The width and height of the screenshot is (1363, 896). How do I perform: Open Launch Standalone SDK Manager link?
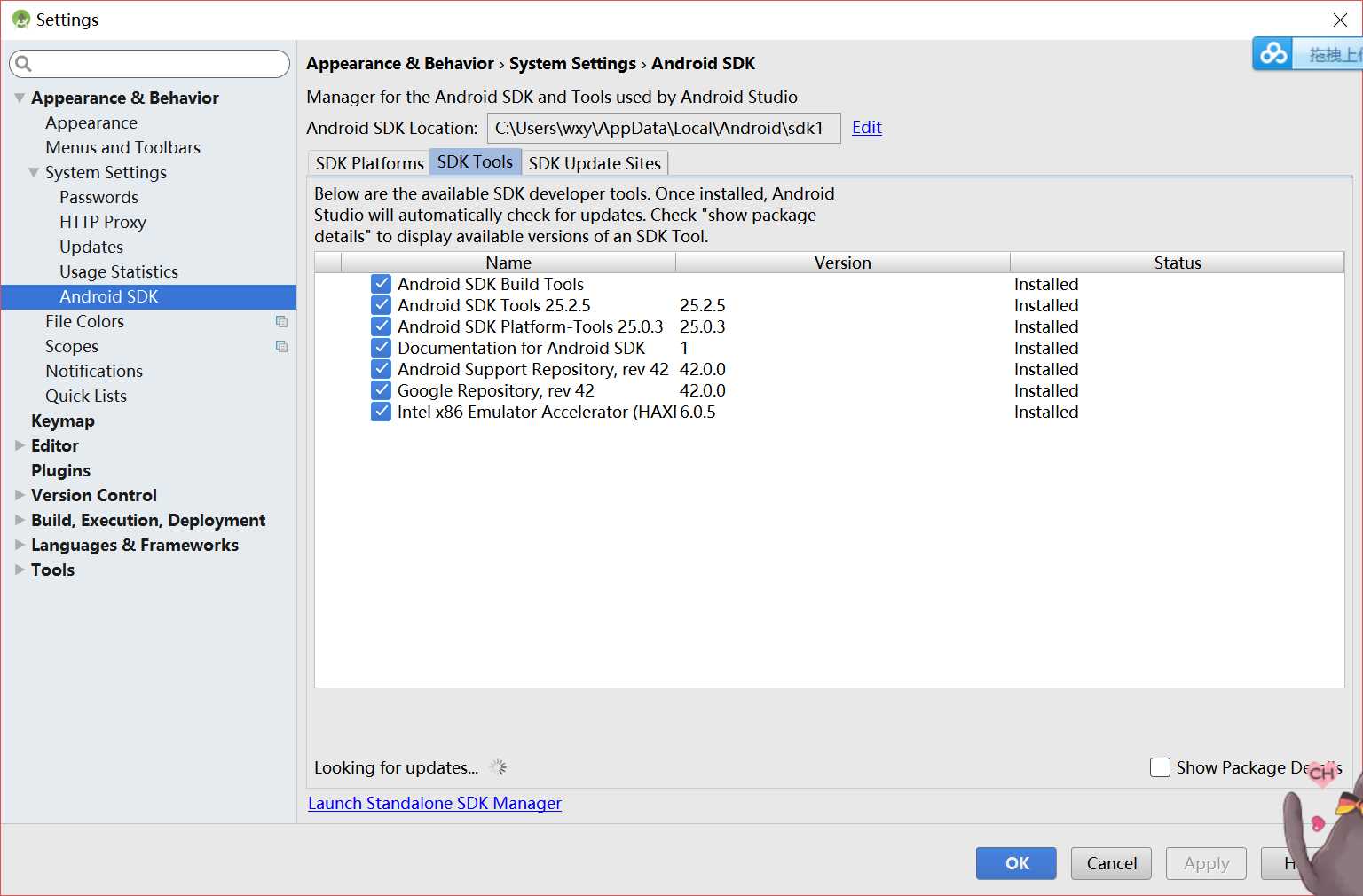tap(435, 803)
